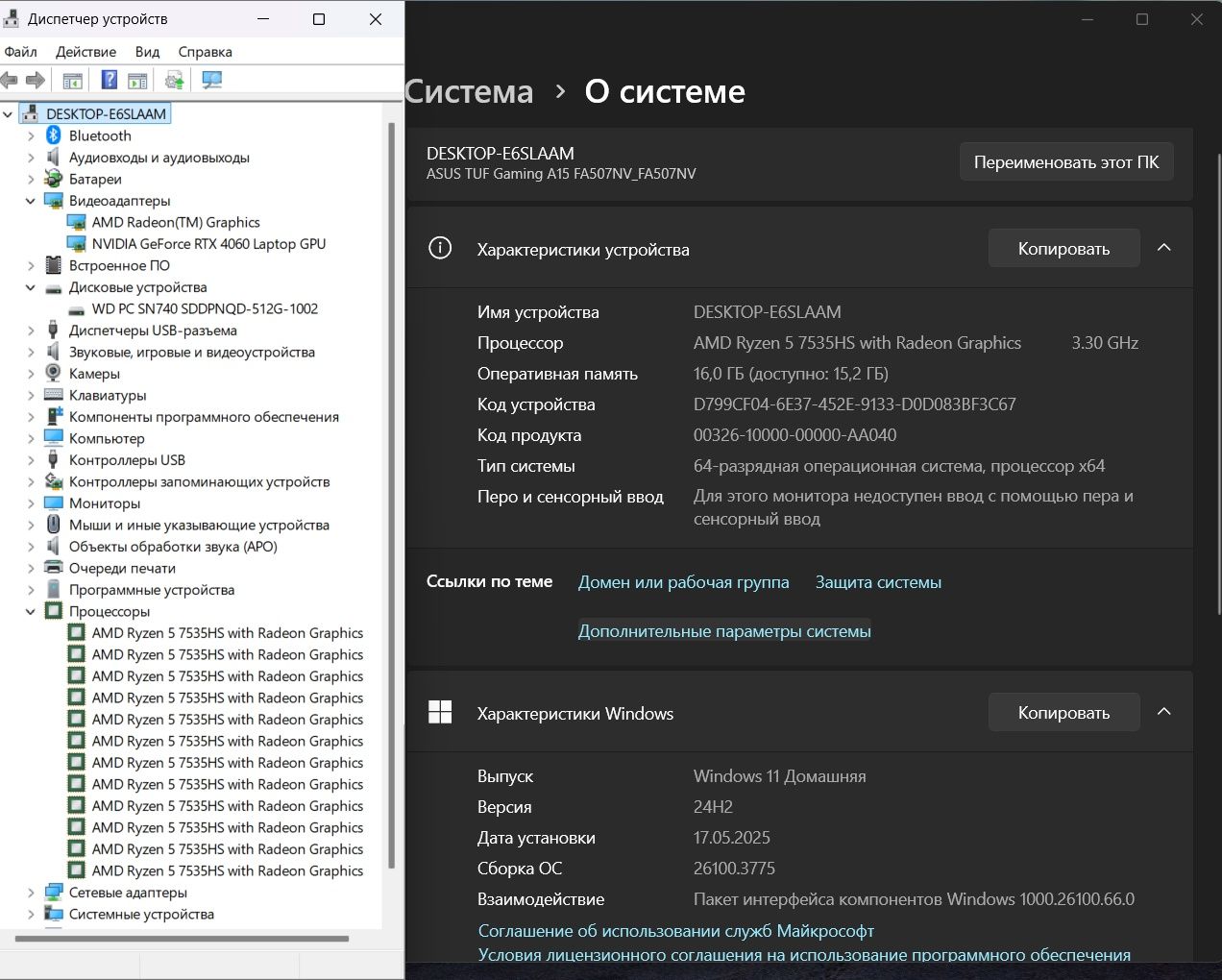Open the Файл menu

(20, 52)
